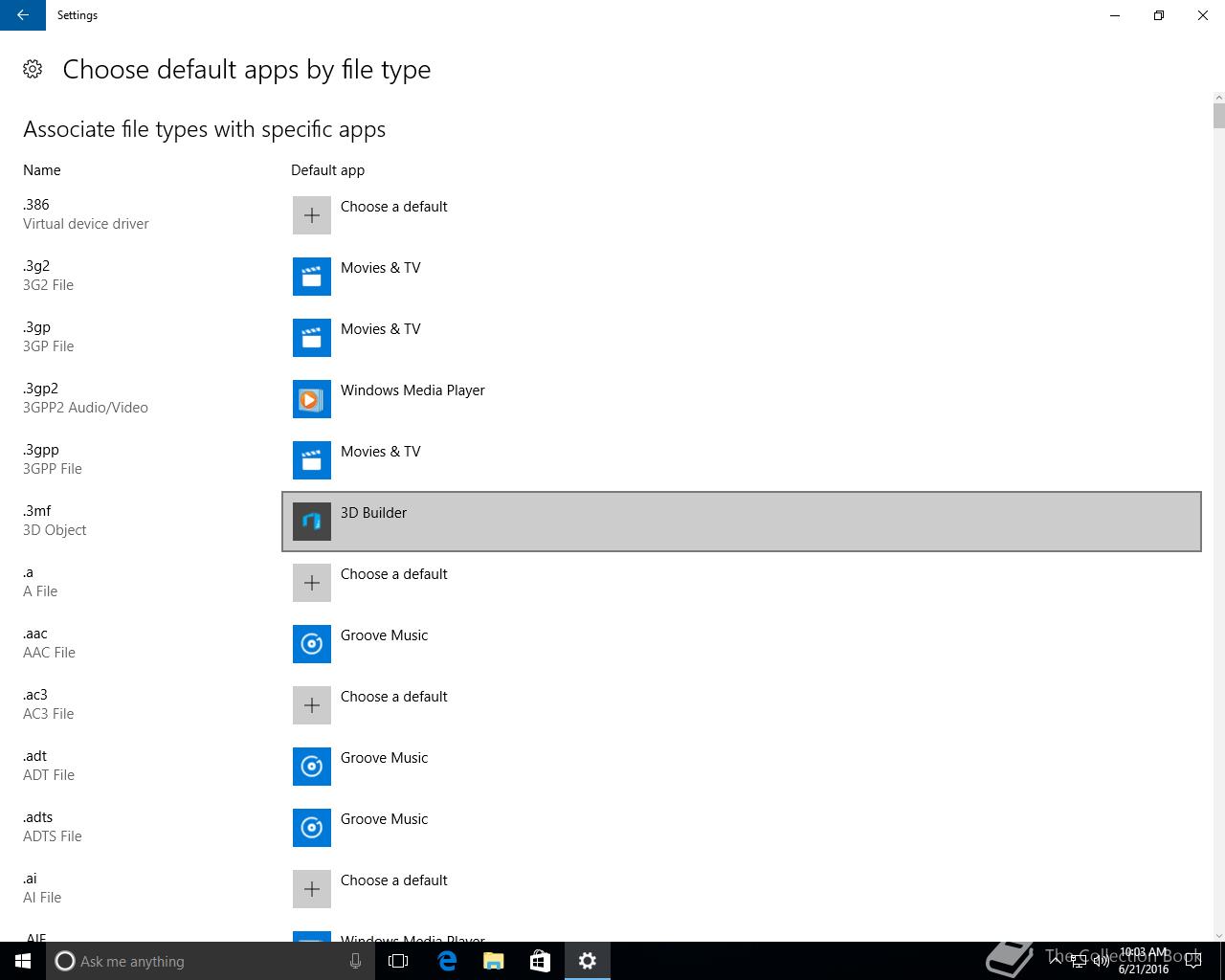The image size is (1225, 980).
Task: Click Movies & TV icon for .3g2
Action: point(312,277)
